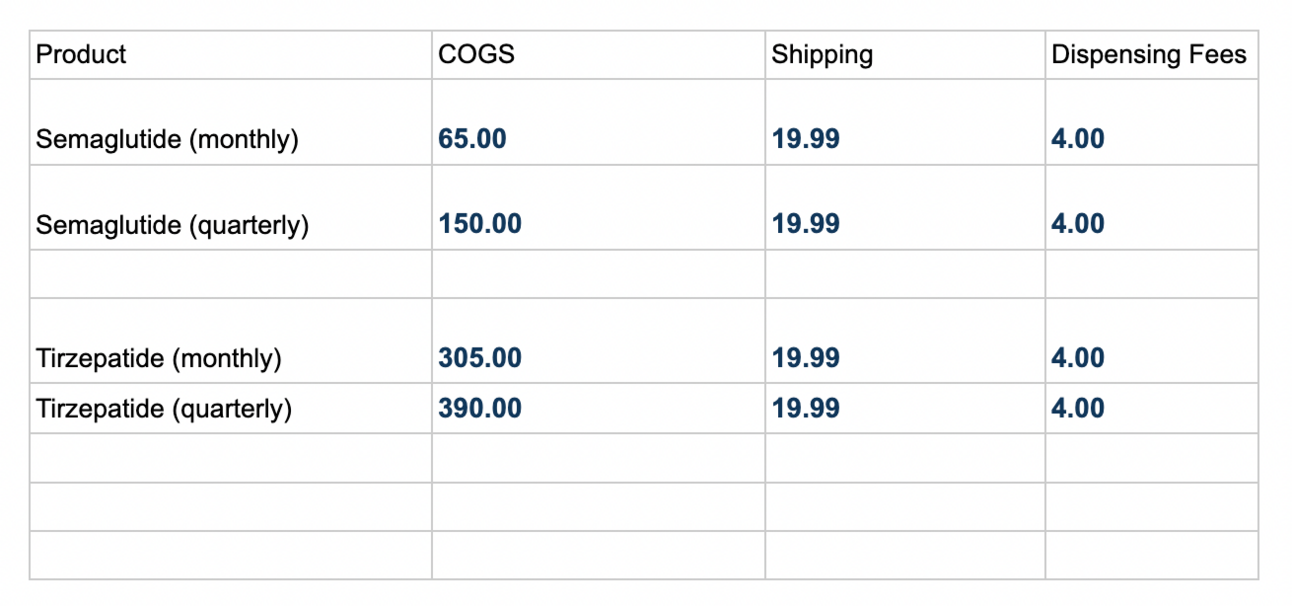The image size is (1292, 606).
Task: Click the COGS column header cell
Action: coord(476,54)
